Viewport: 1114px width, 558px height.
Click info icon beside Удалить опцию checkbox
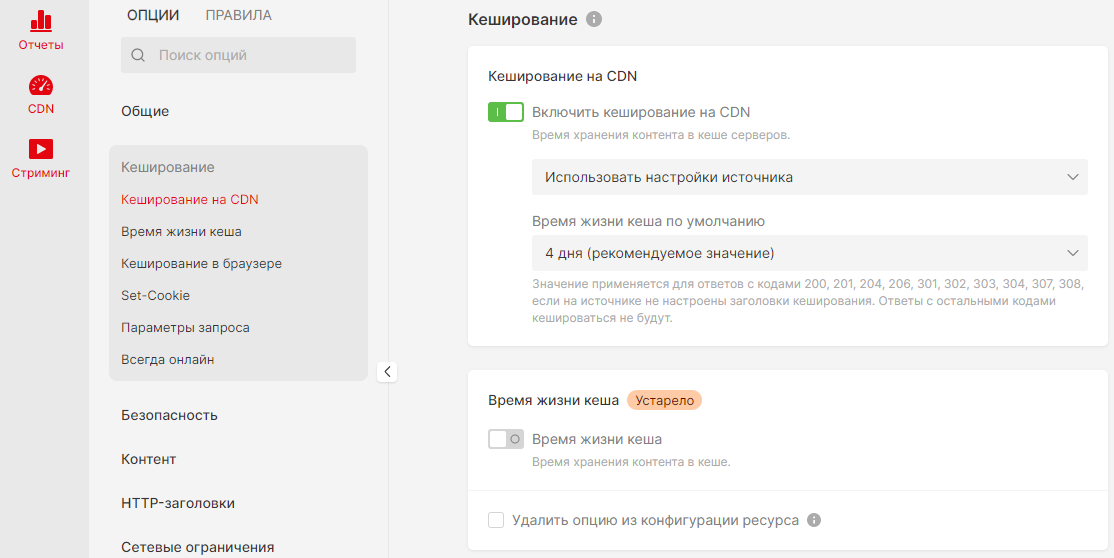[814, 520]
